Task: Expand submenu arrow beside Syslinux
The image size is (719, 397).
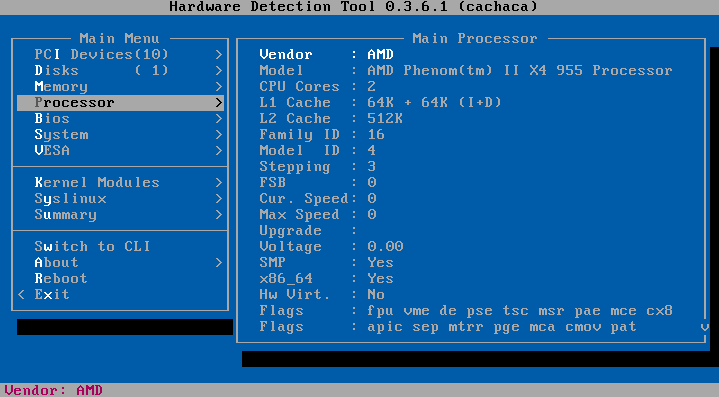Action: [x=219, y=199]
